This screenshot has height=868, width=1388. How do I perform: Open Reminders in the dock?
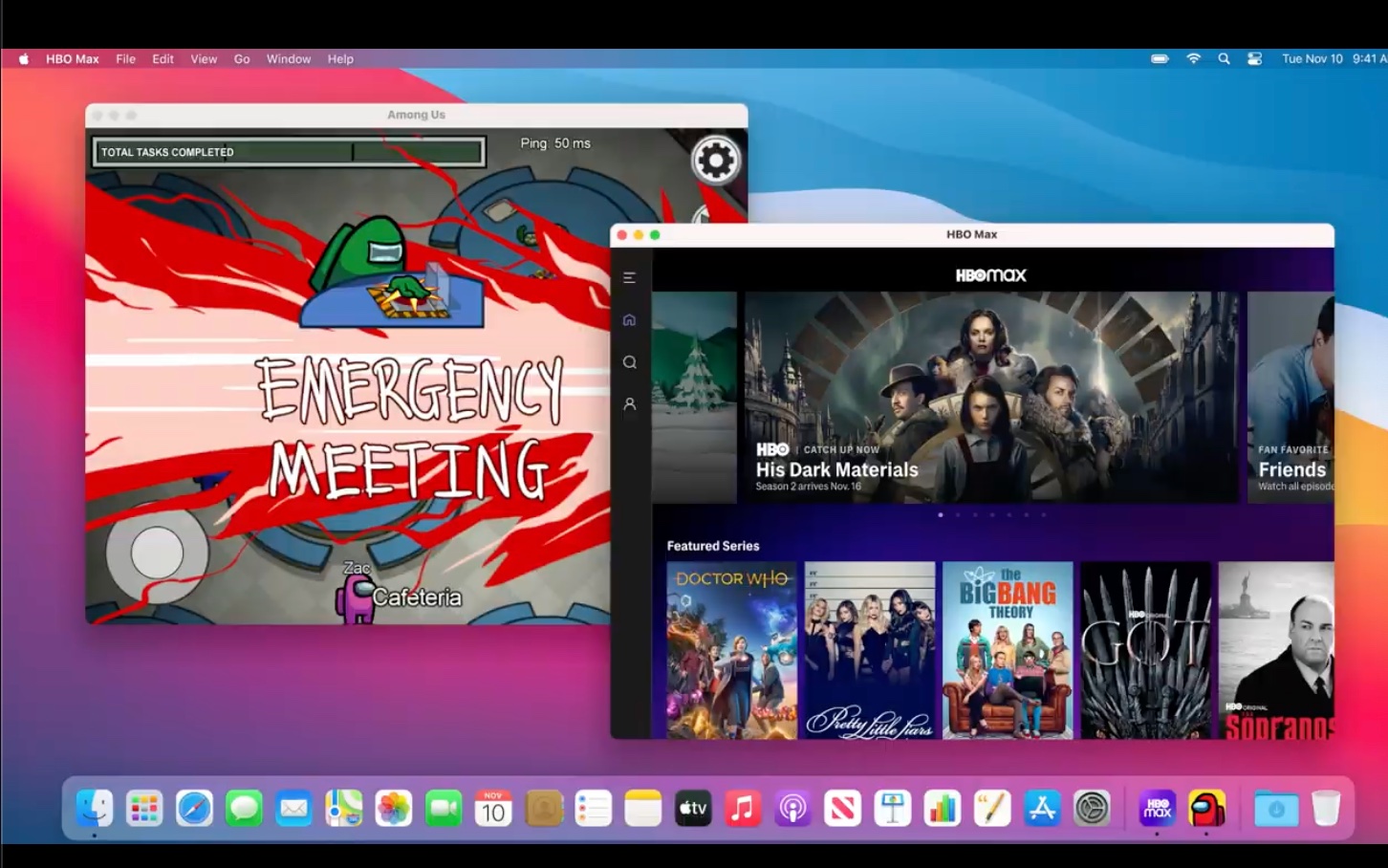pyautogui.click(x=594, y=809)
